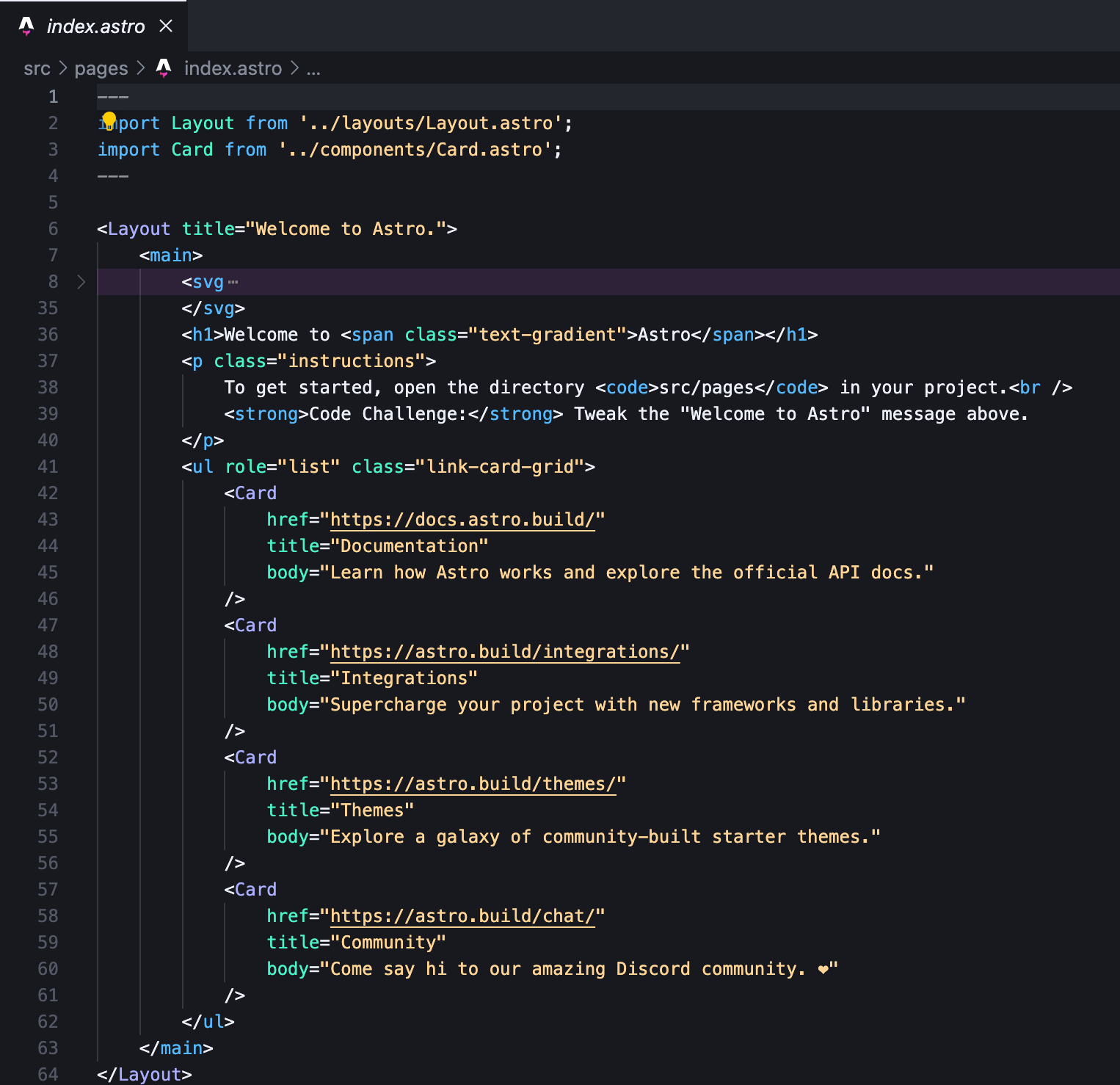Click the title="Integrations" attribute
Screen dimensions: 1120x1085
pos(373,678)
